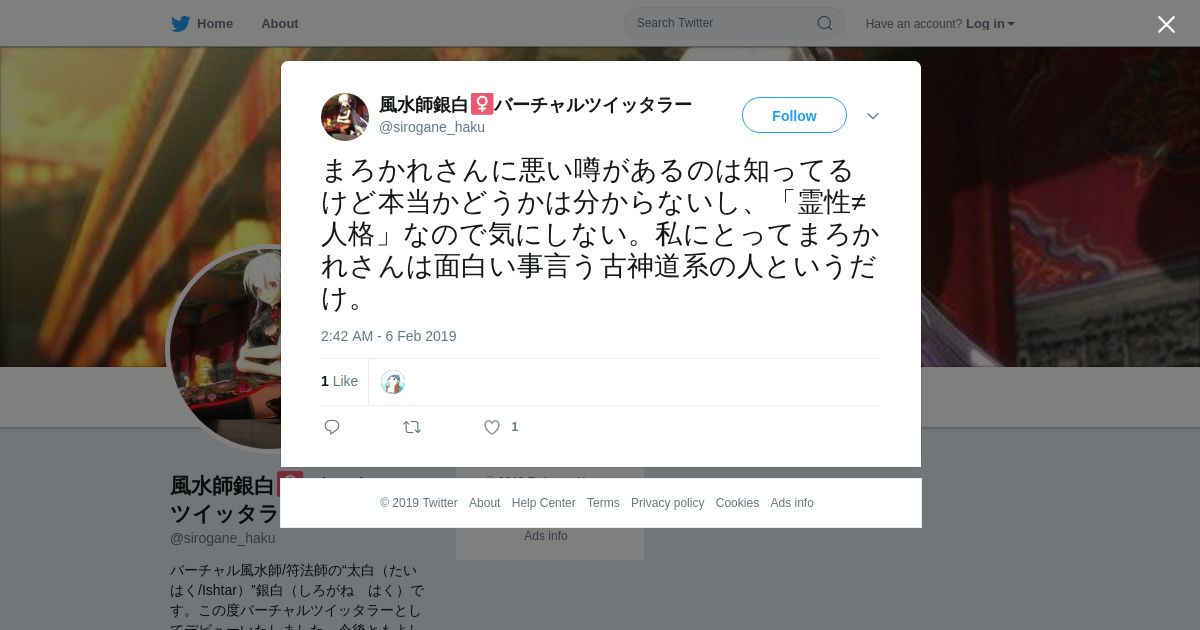Click the @sirogane_haku handle in tweet

click(x=432, y=127)
